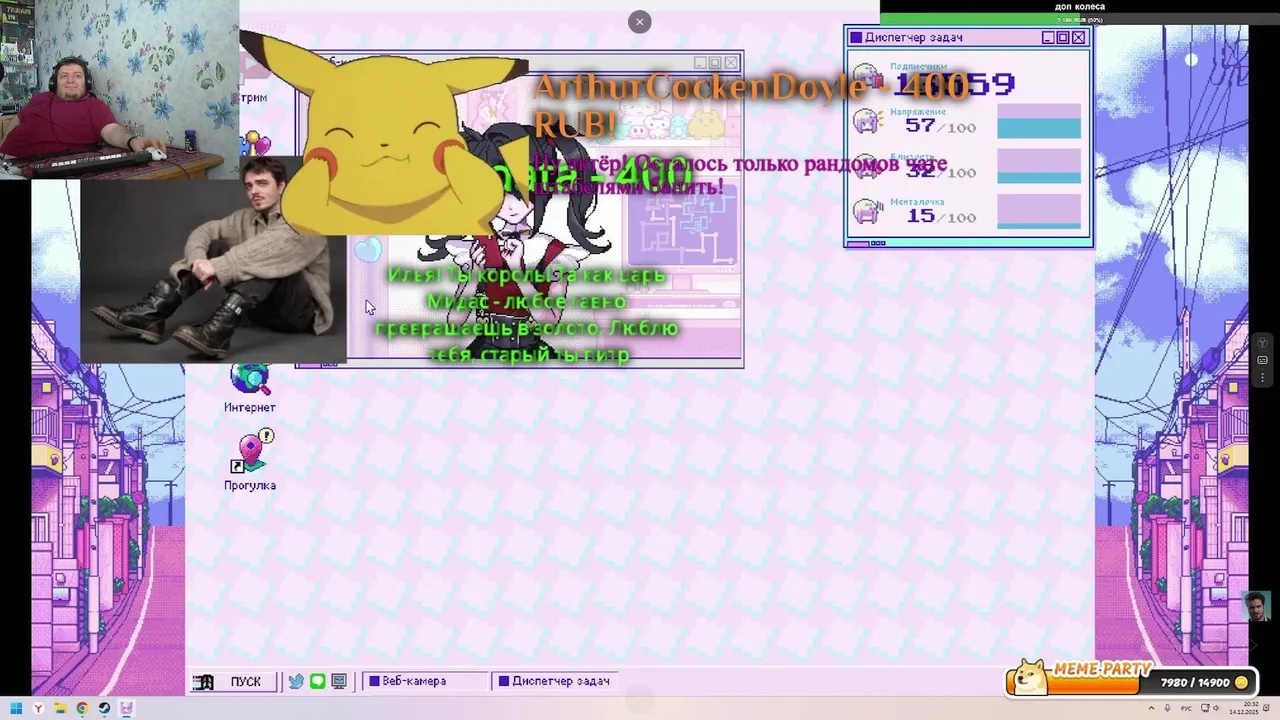Click the streamer webcam feed
The image size is (1280, 720).
coord(119,89)
